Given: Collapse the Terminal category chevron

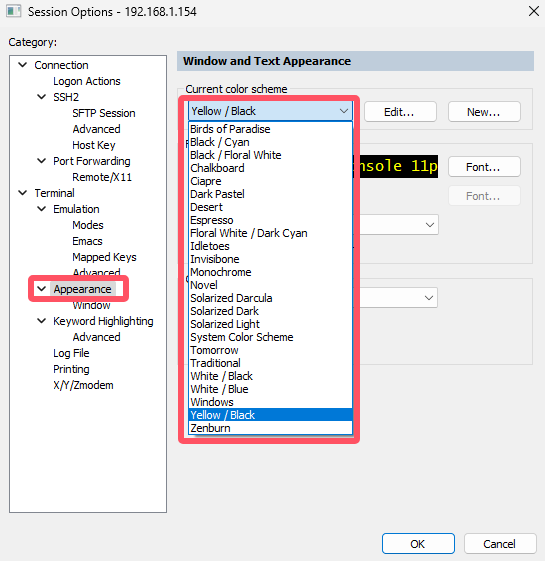Looking at the screenshot, I should 23,192.
